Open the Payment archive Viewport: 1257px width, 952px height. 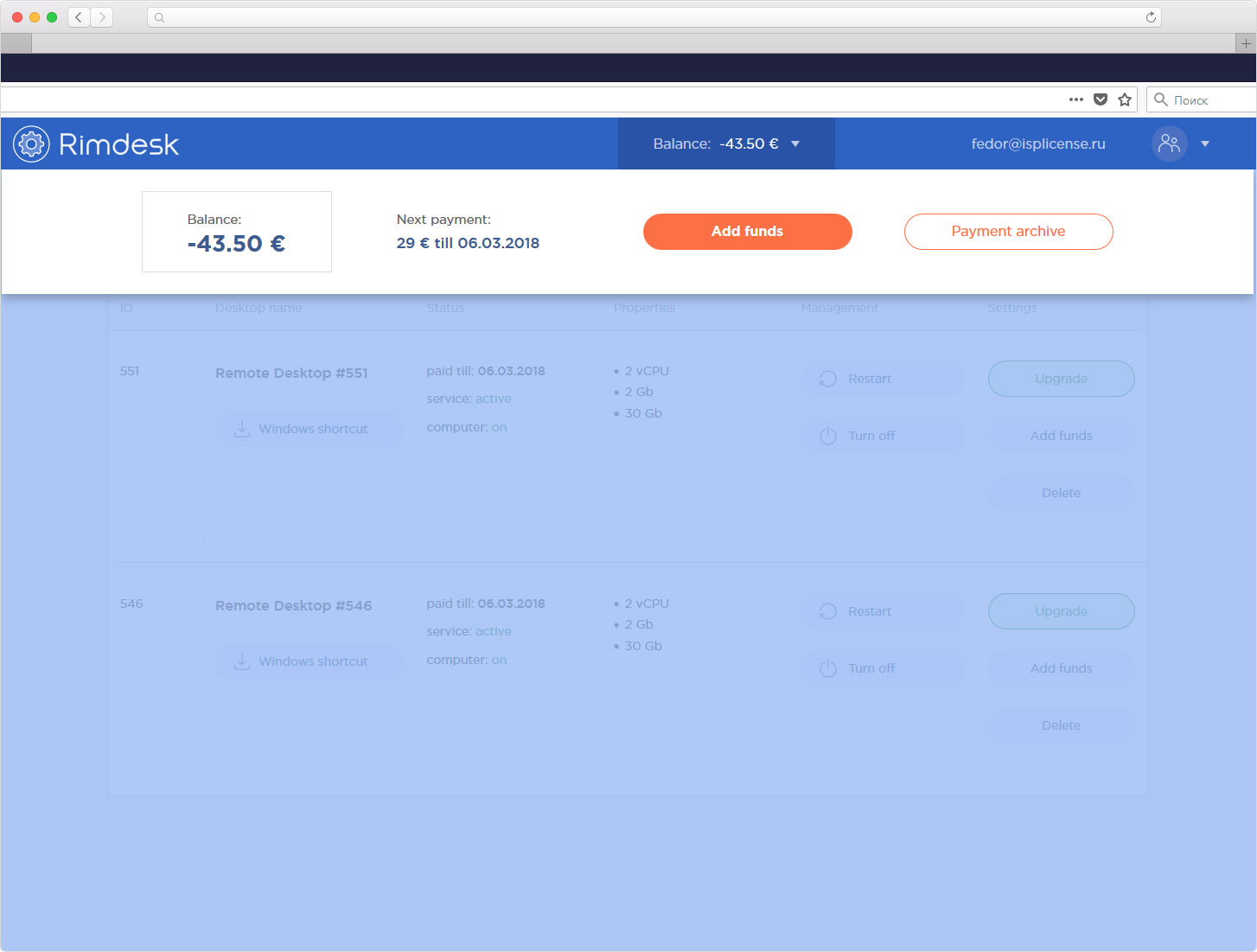(x=1008, y=232)
